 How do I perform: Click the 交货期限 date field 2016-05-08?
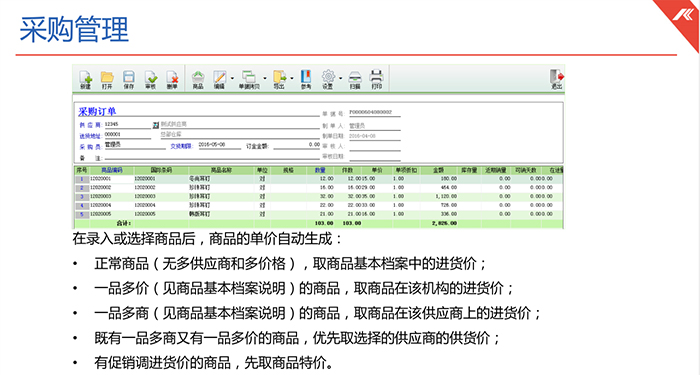(220, 145)
